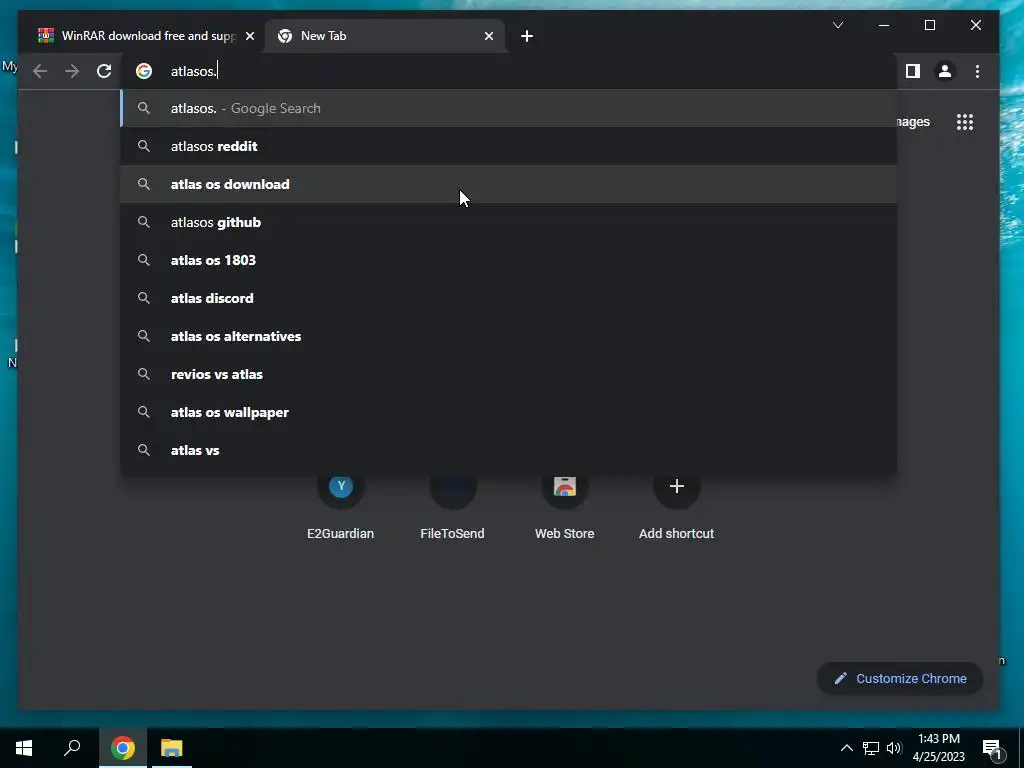Click the Chrome icon in the taskbar
This screenshot has height=768, width=1024.
coord(123,748)
